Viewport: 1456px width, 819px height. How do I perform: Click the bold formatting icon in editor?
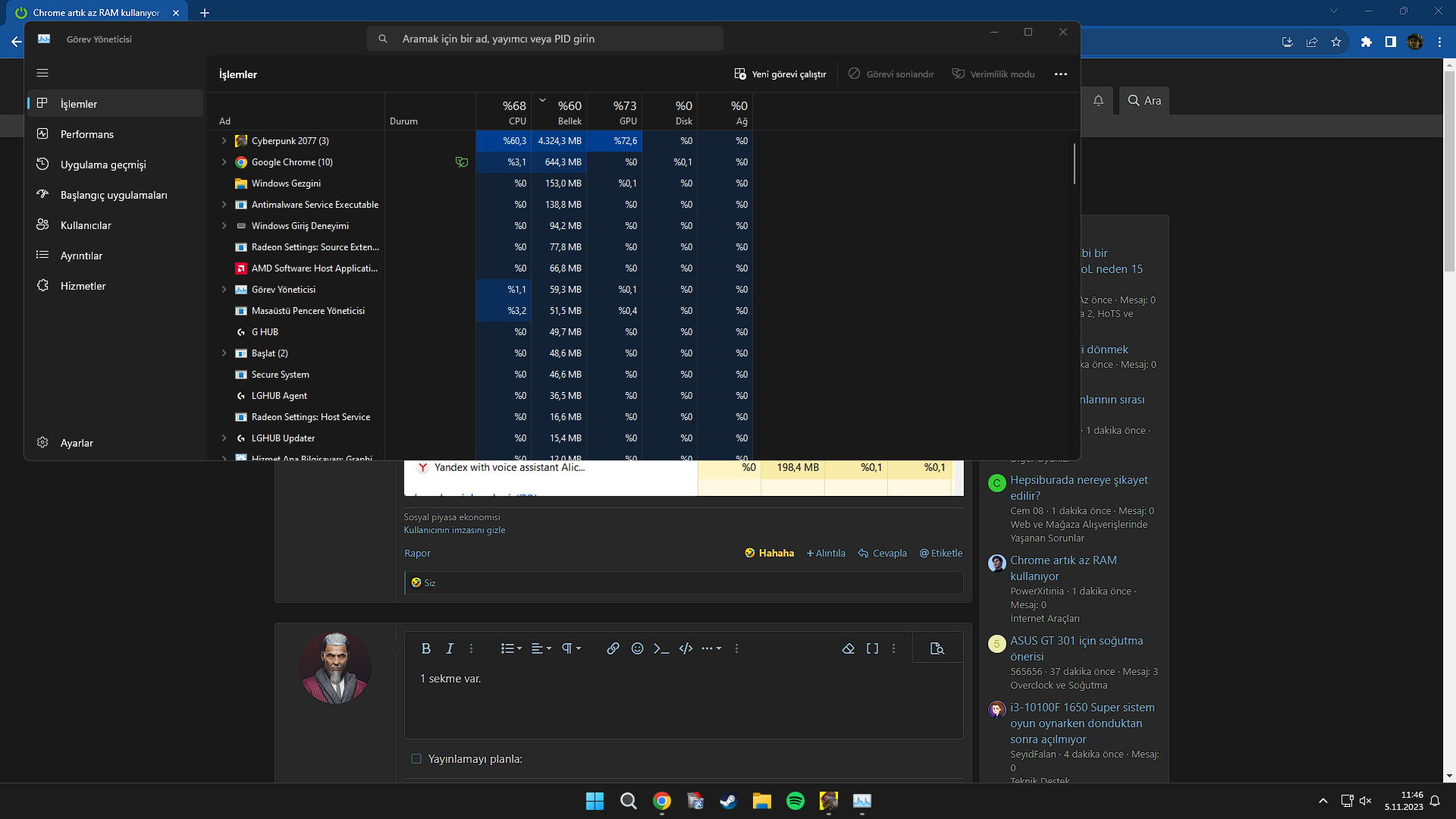coord(425,648)
